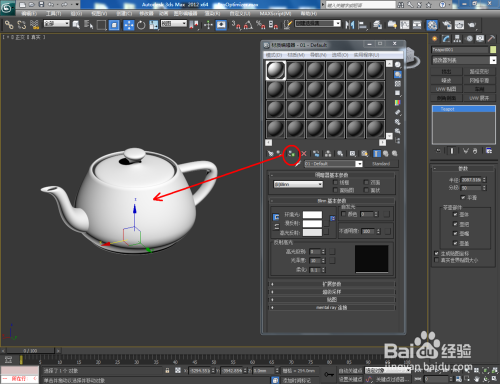The width and height of the screenshot is (500, 384).
Task: Click Get Material icon in Material Editor
Action: click(x=270, y=154)
